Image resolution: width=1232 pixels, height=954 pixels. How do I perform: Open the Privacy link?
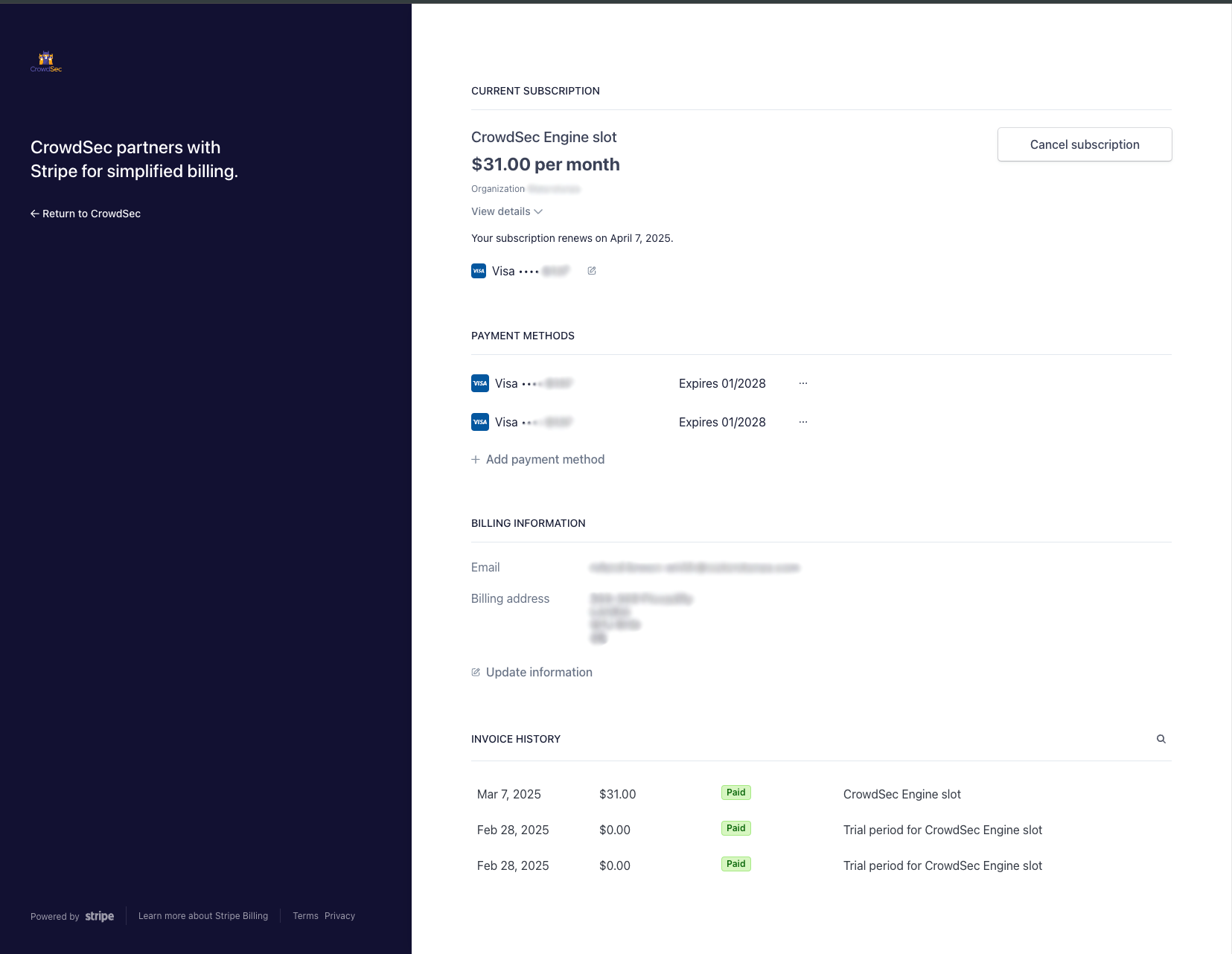click(x=339, y=916)
